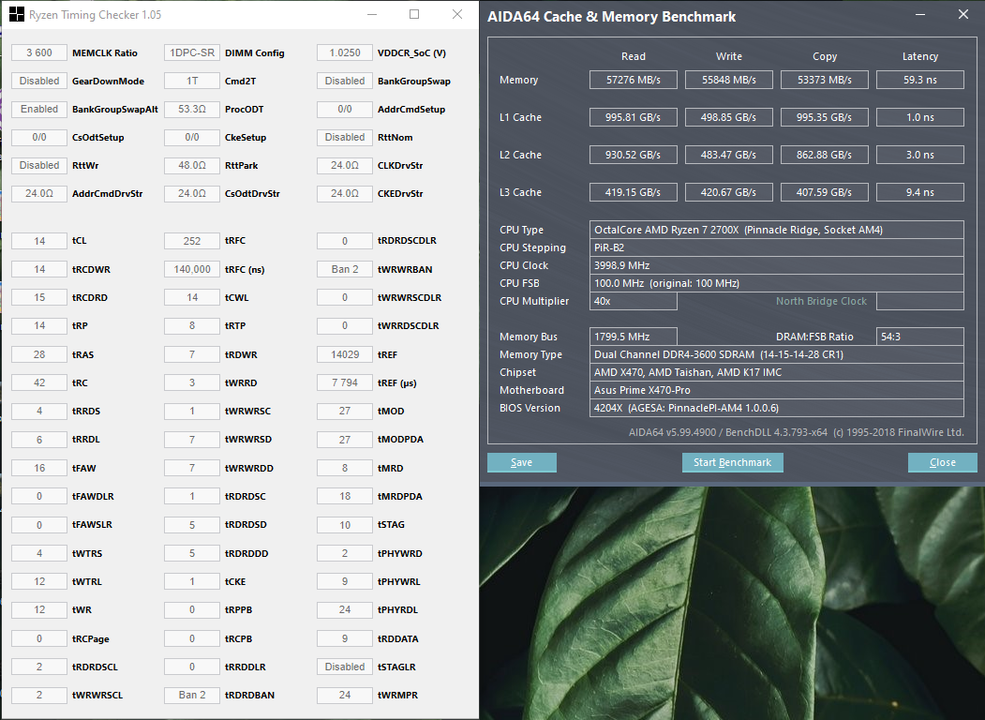The width and height of the screenshot is (985, 720).
Task: Select the Memory Type DDR4-3600 field
Action: [776, 354]
